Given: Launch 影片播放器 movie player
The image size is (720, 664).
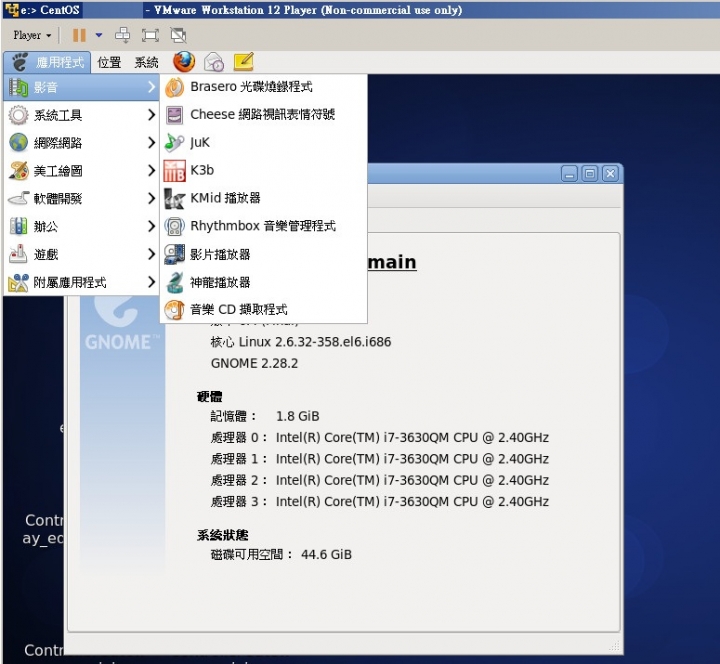Looking at the screenshot, I should pos(264,254).
